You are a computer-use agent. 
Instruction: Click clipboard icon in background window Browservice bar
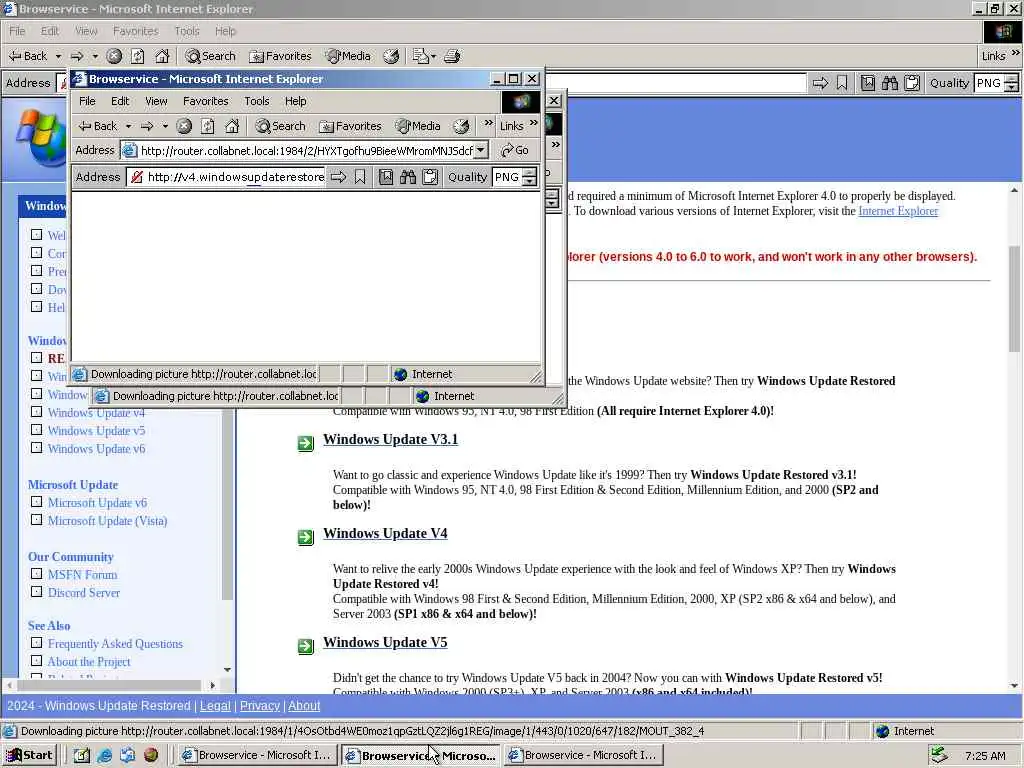912,83
